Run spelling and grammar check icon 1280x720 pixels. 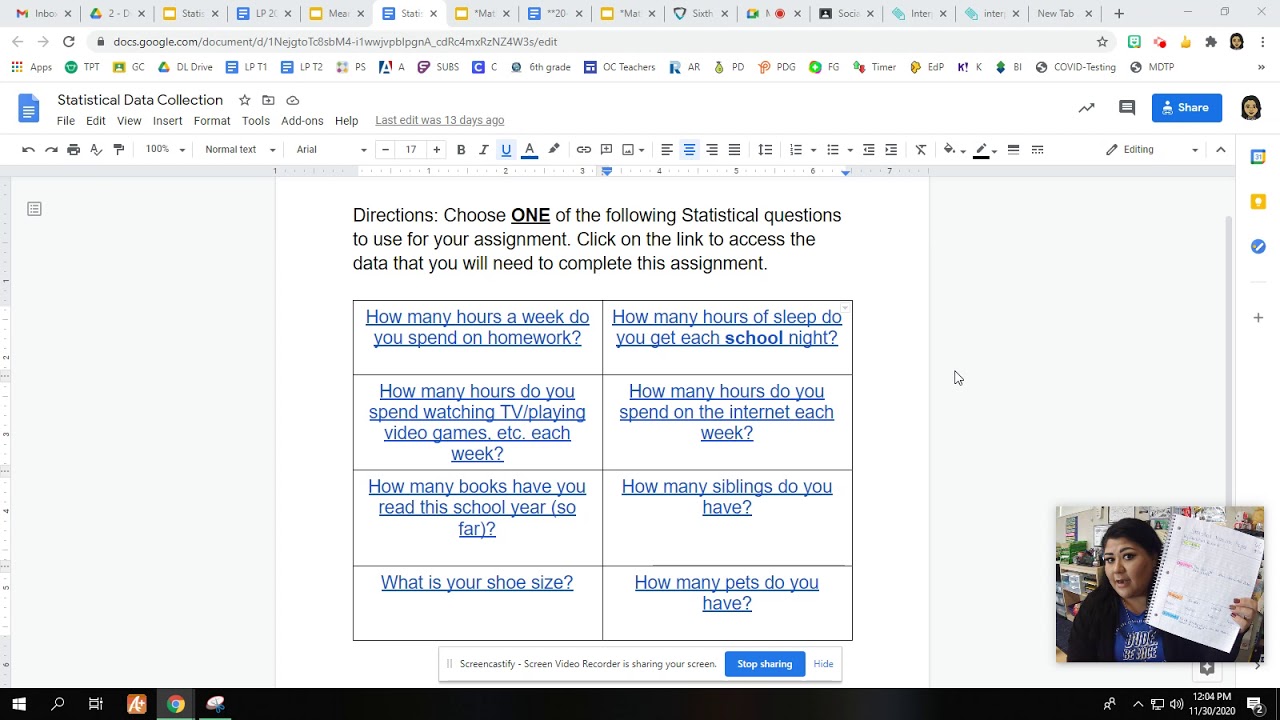[x=96, y=150]
